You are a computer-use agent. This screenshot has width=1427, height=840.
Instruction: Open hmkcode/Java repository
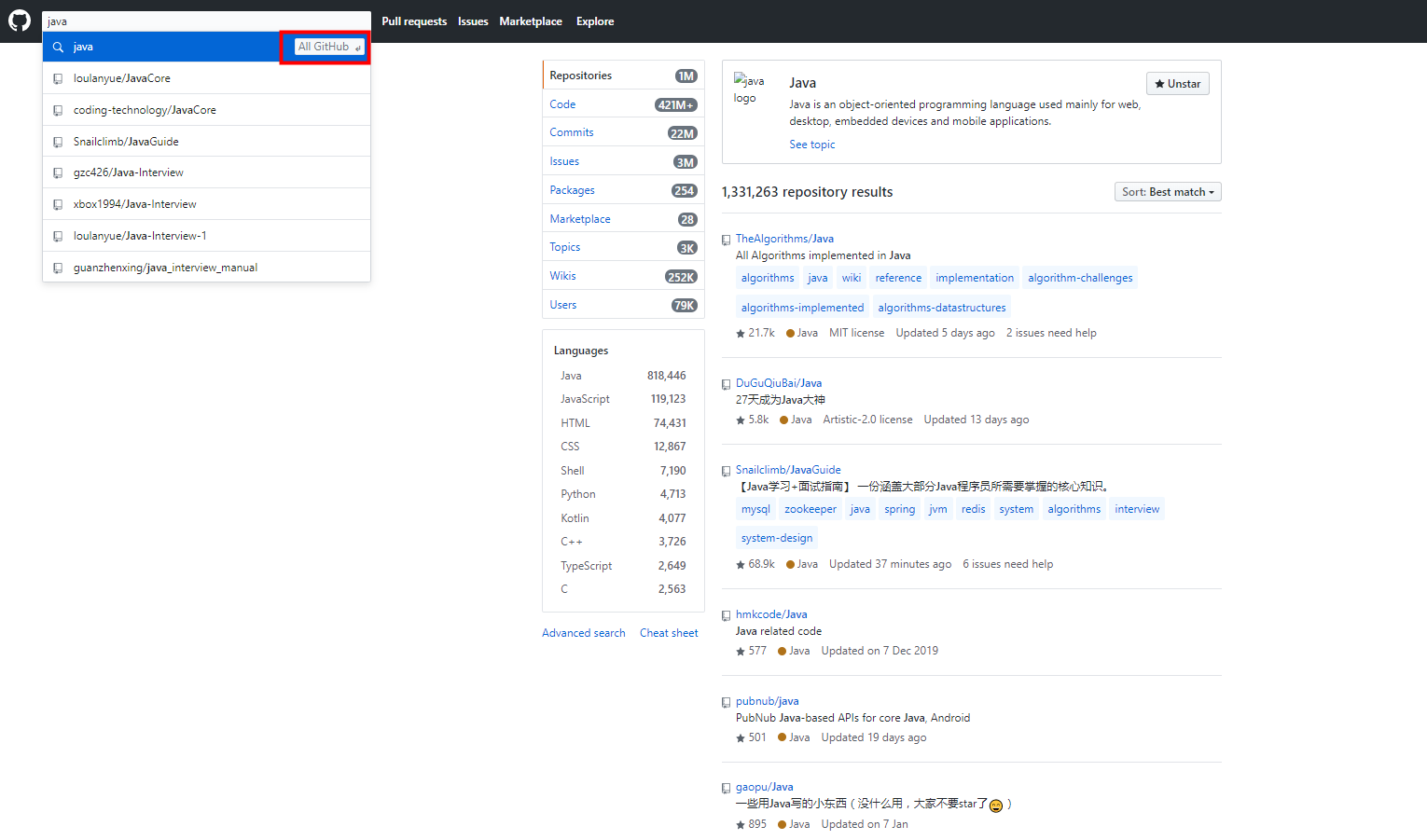(x=771, y=614)
